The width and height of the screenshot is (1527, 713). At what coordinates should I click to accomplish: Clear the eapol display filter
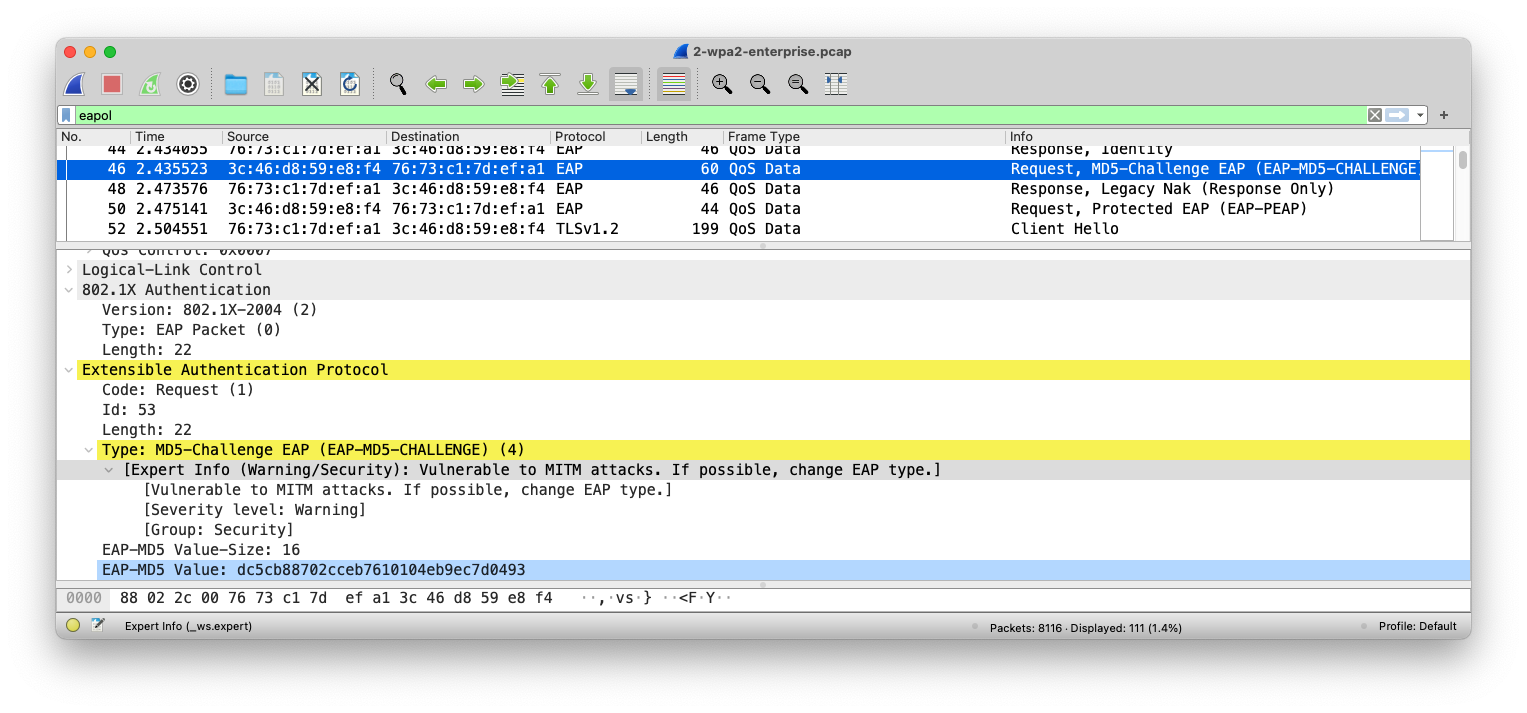coord(1375,115)
